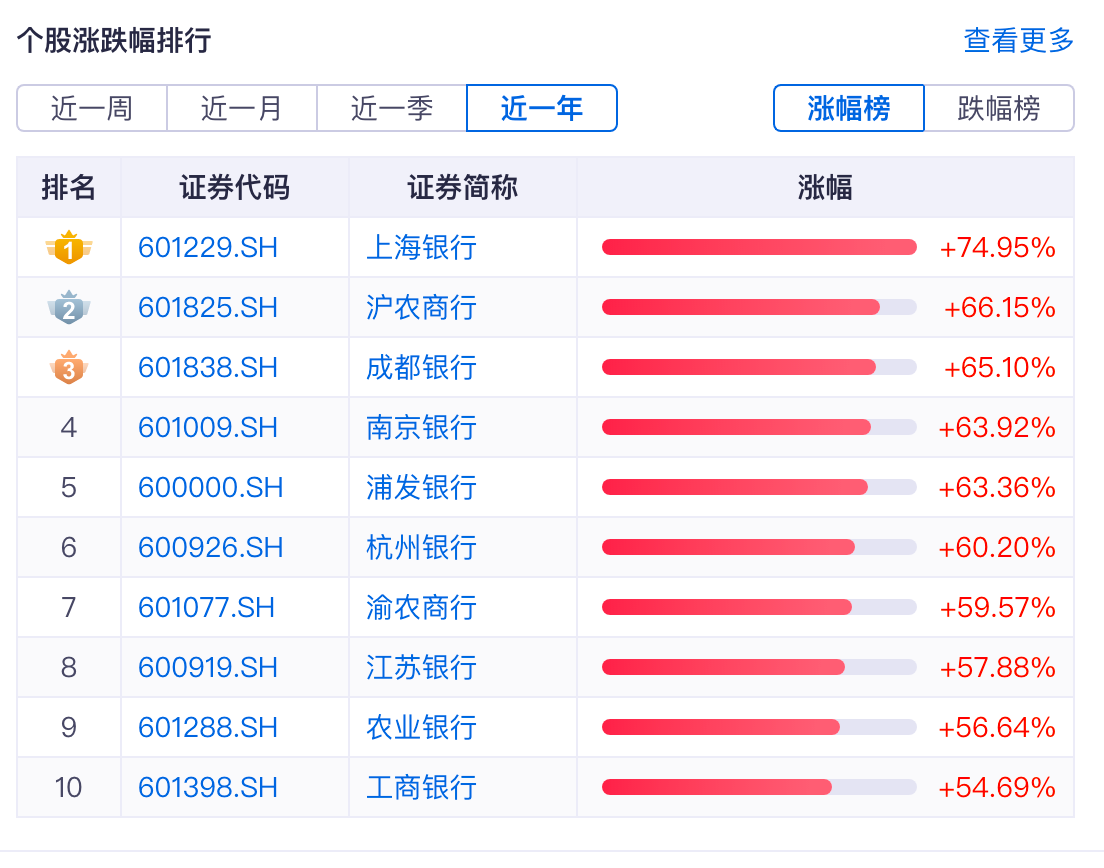This screenshot has width=1104, height=868.
Task: Click the +60.20% gain value
Action: [x=997, y=547]
